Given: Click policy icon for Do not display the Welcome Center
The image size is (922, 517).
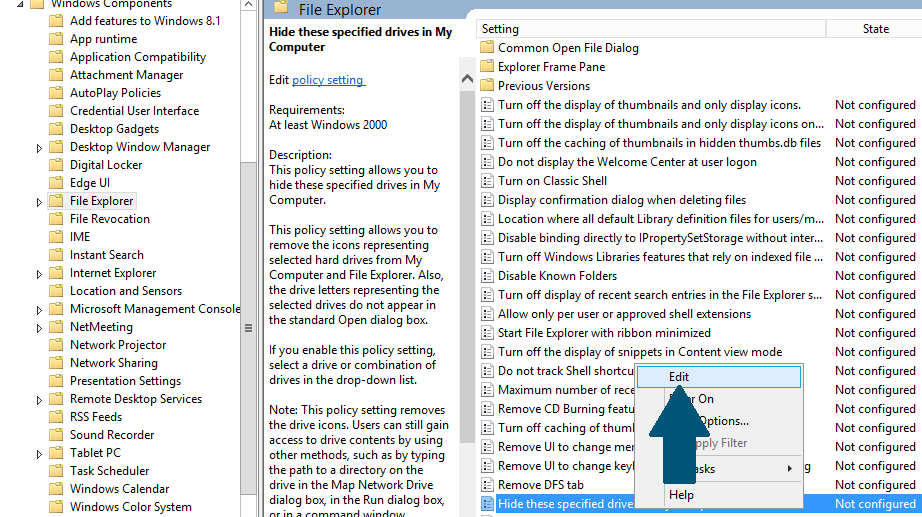Looking at the screenshot, I should click(487, 162).
